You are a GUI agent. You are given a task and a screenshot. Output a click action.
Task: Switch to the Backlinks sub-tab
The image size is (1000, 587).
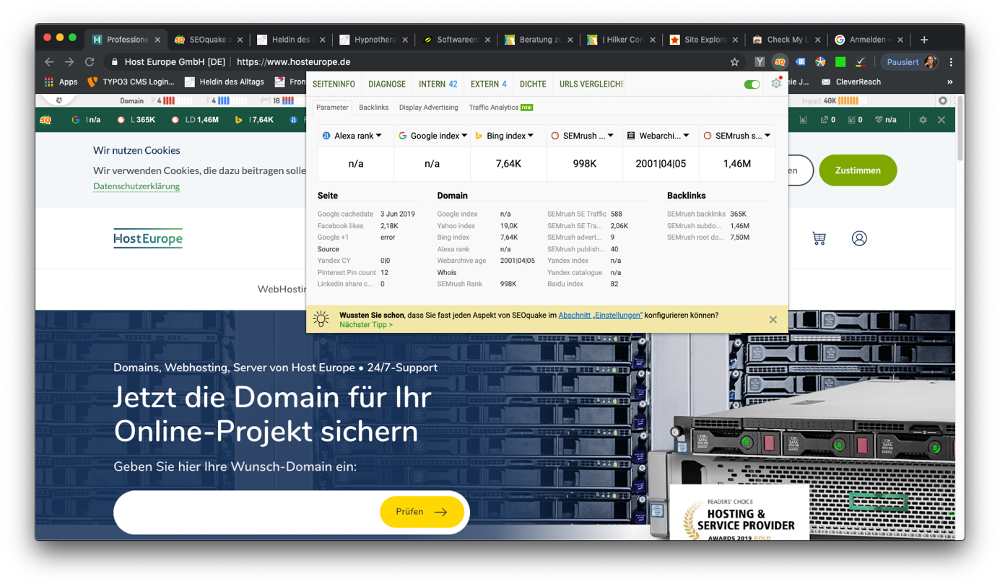pos(374,107)
